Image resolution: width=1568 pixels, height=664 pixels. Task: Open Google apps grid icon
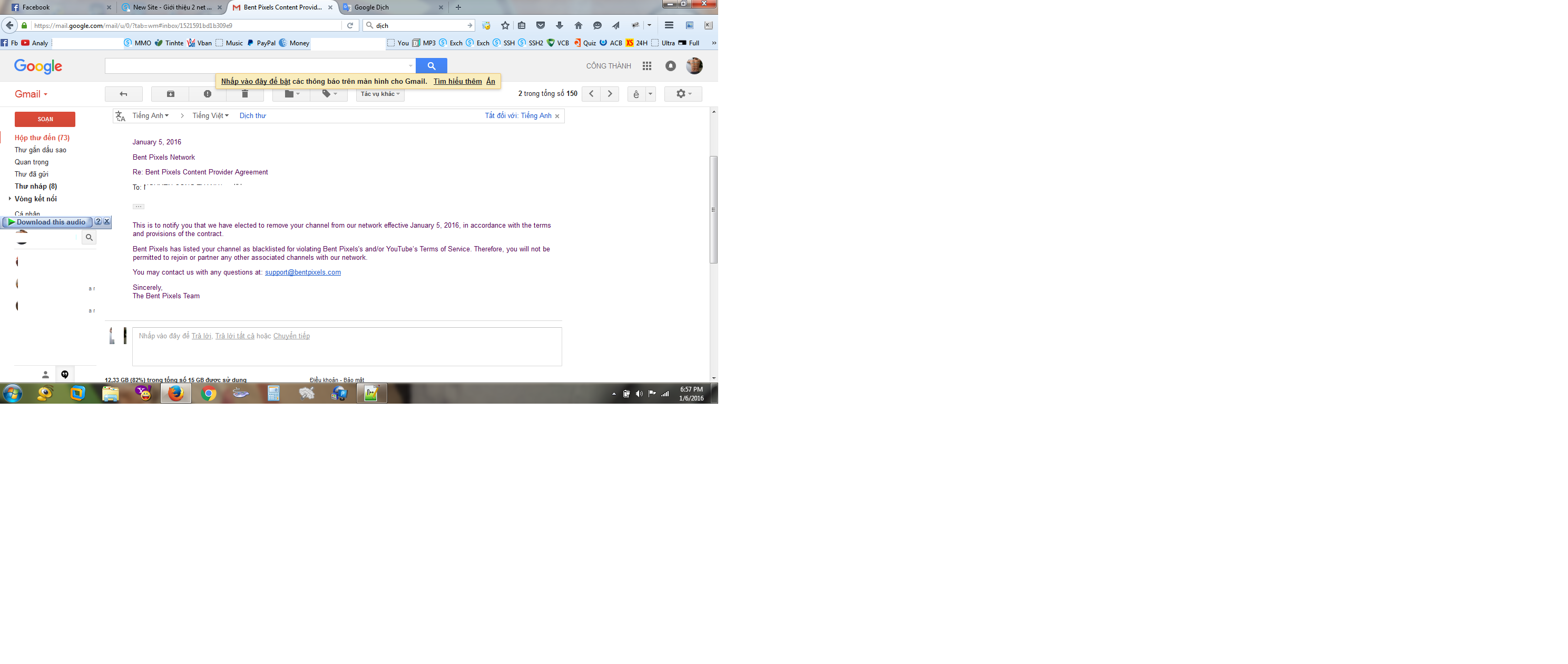tap(647, 66)
